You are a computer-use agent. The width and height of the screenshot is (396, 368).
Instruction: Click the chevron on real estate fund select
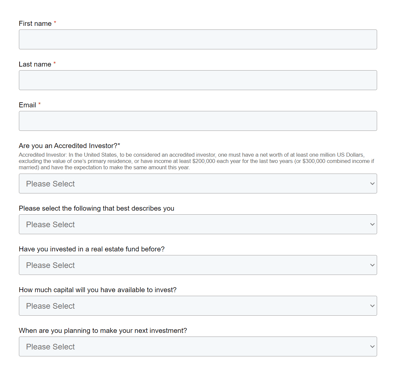372,265
